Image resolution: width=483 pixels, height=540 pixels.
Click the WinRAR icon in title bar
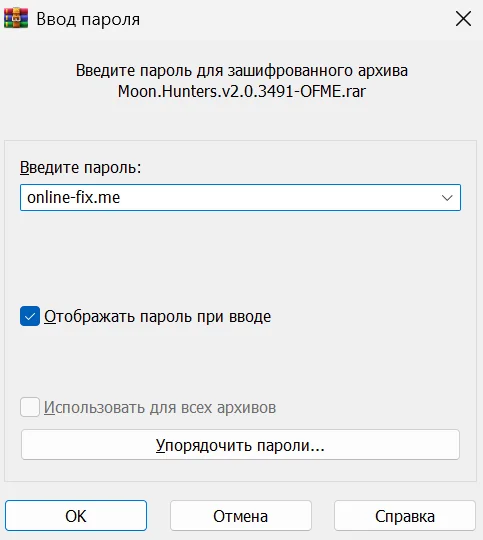[x=16, y=18]
